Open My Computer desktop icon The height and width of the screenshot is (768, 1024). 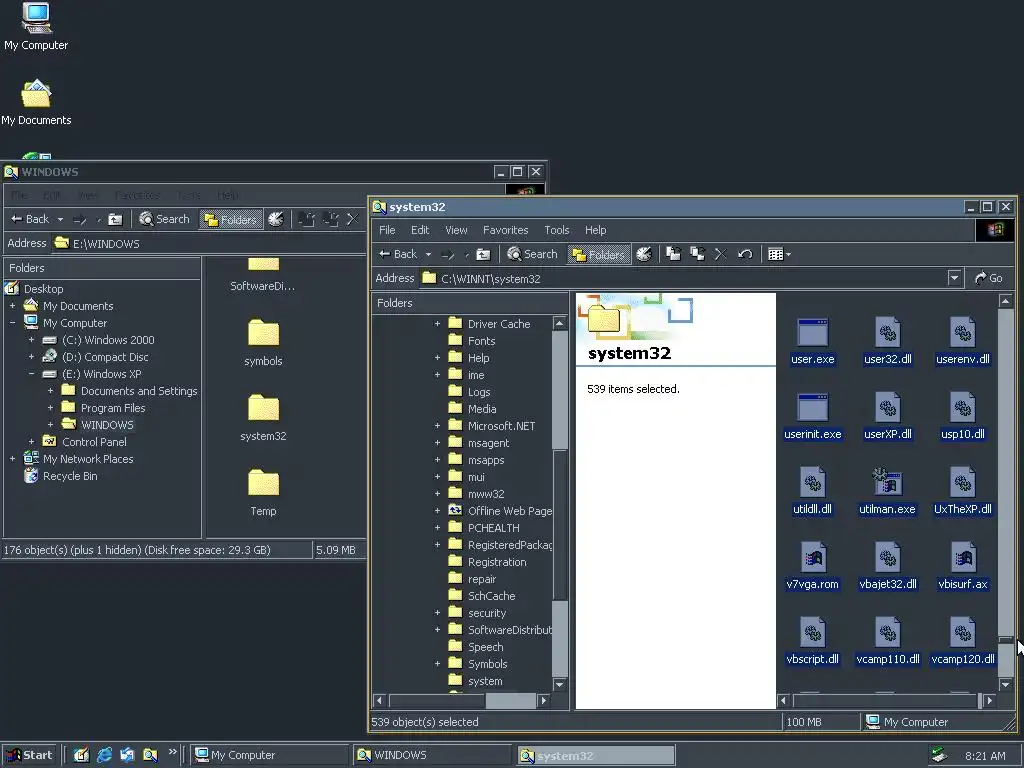coord(36,26)
